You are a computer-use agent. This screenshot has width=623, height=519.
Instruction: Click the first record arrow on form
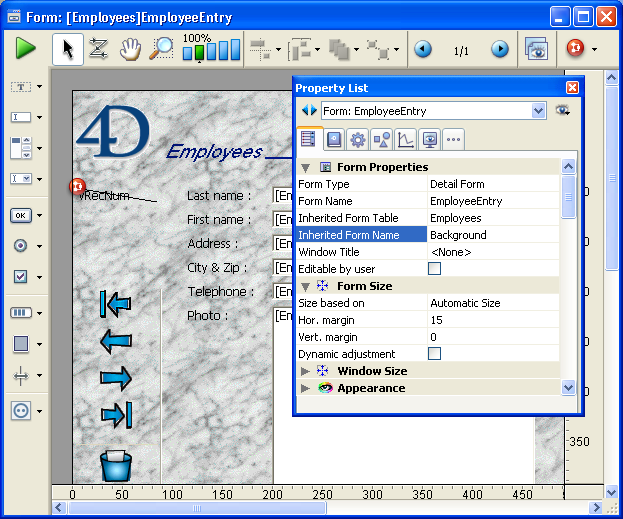(x=116, y=303)
